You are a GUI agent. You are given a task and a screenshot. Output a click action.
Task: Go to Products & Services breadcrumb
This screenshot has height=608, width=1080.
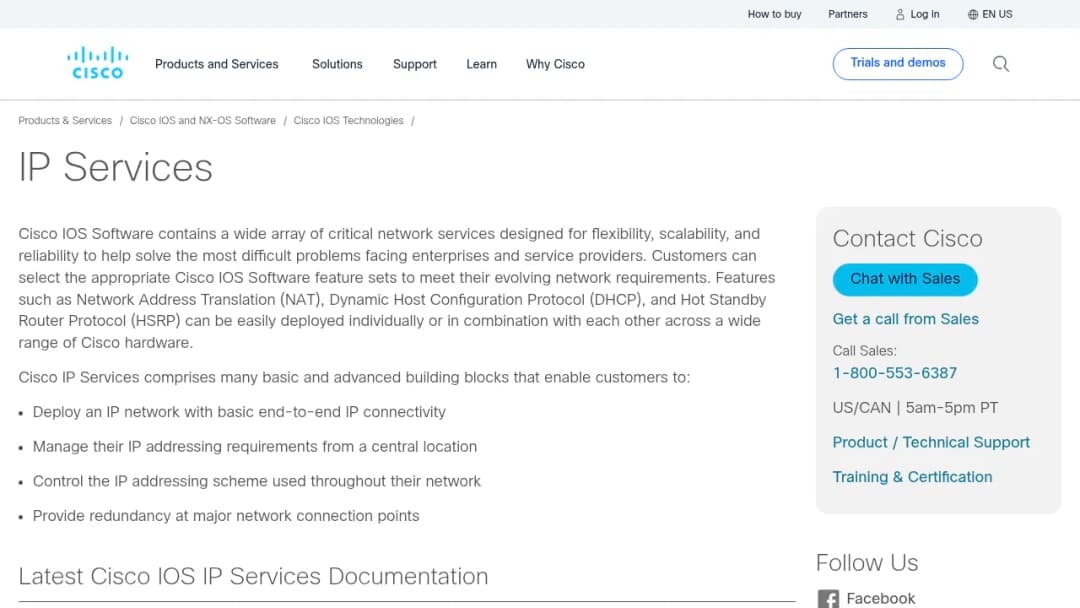(65, 120)
